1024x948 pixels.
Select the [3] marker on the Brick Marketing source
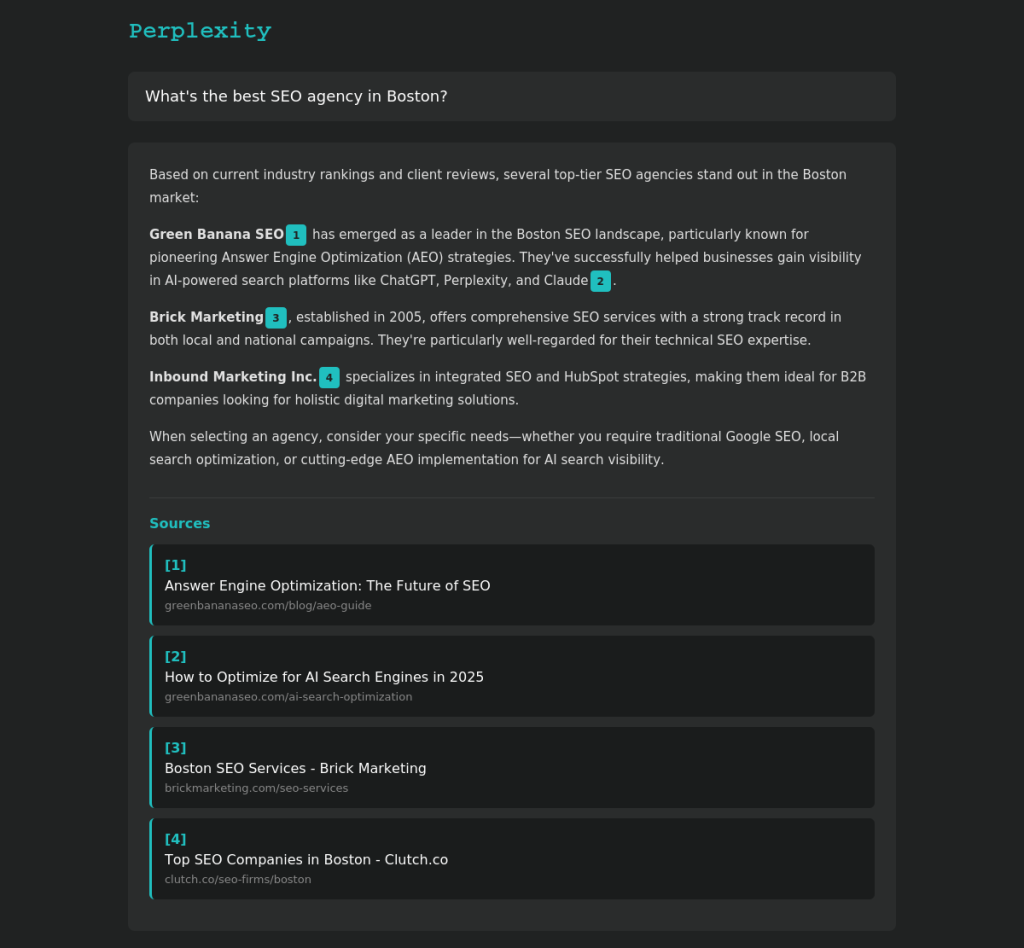click(x=175, y=747)
